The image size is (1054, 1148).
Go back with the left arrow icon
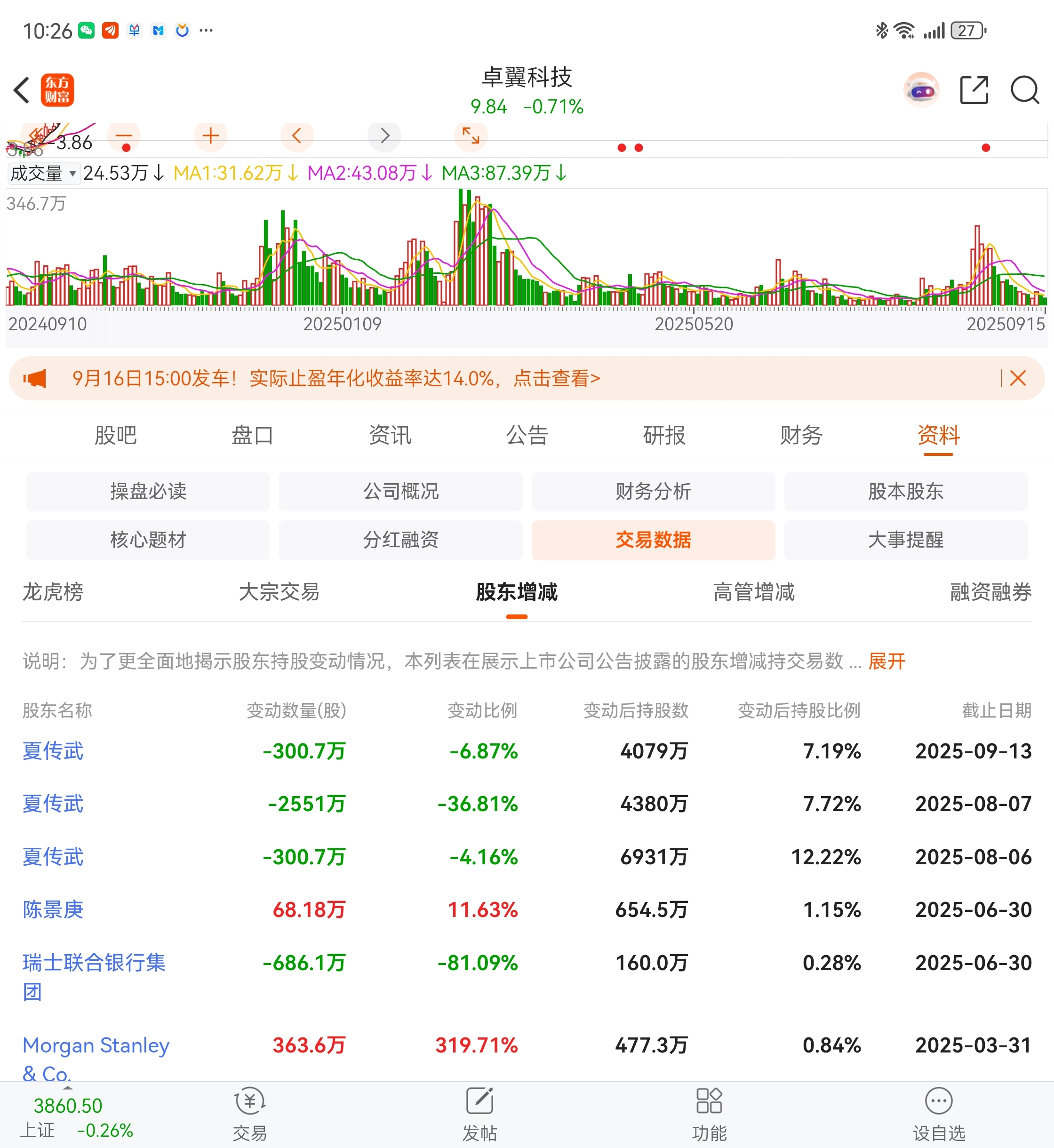22,90
